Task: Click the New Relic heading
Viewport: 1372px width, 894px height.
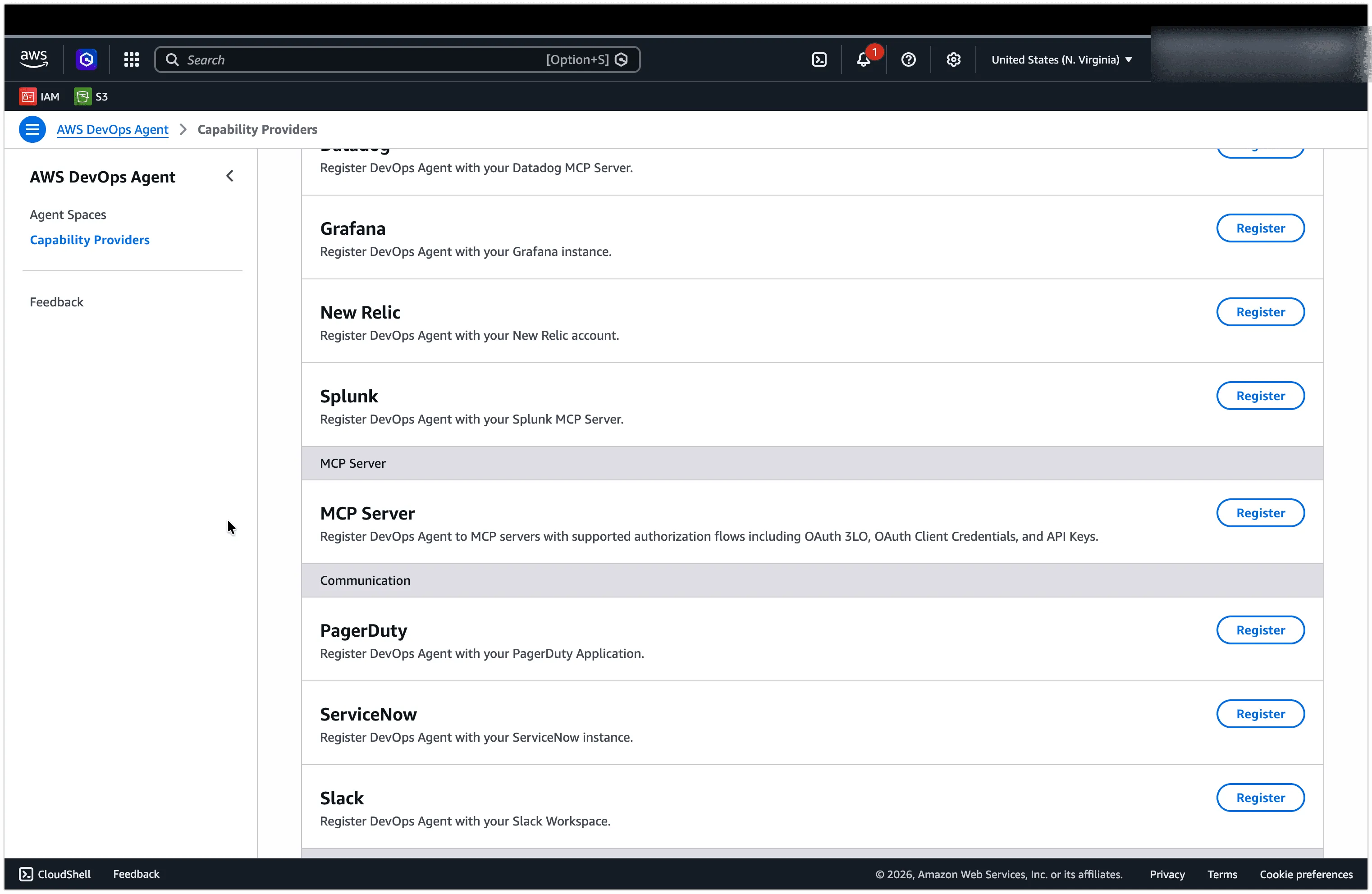Action: [x=360, y=312]
